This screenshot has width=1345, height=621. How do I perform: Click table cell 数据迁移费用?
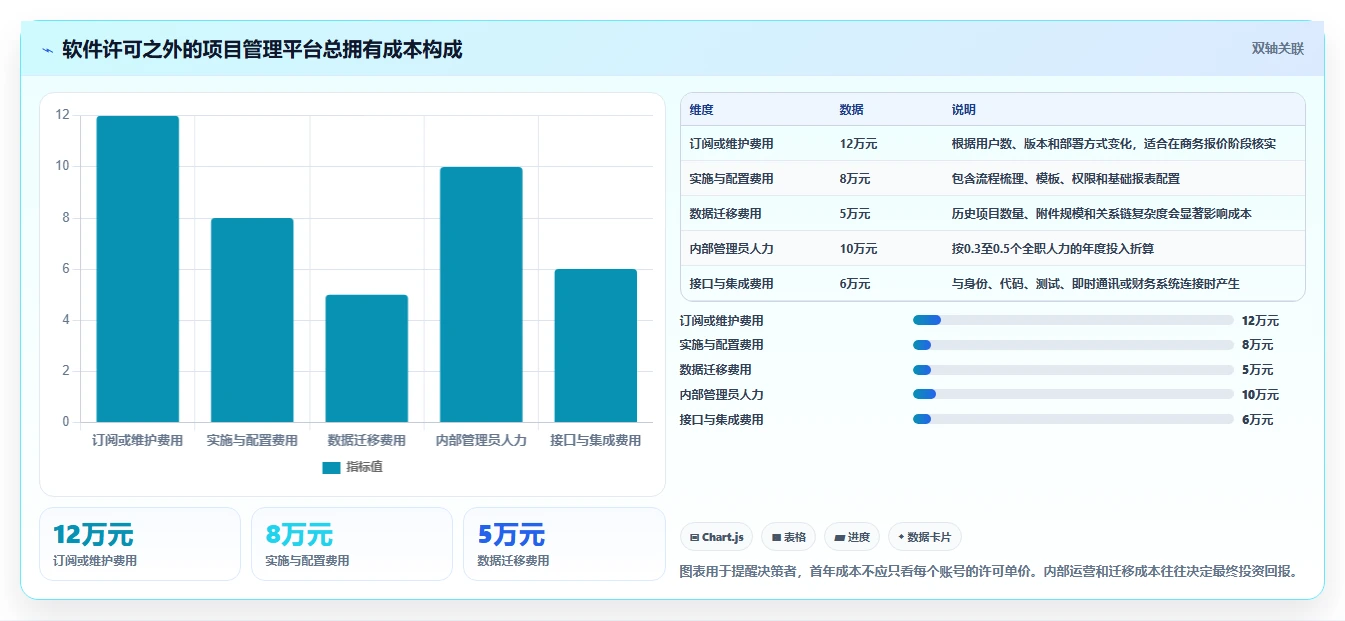[x=726, y=214]
